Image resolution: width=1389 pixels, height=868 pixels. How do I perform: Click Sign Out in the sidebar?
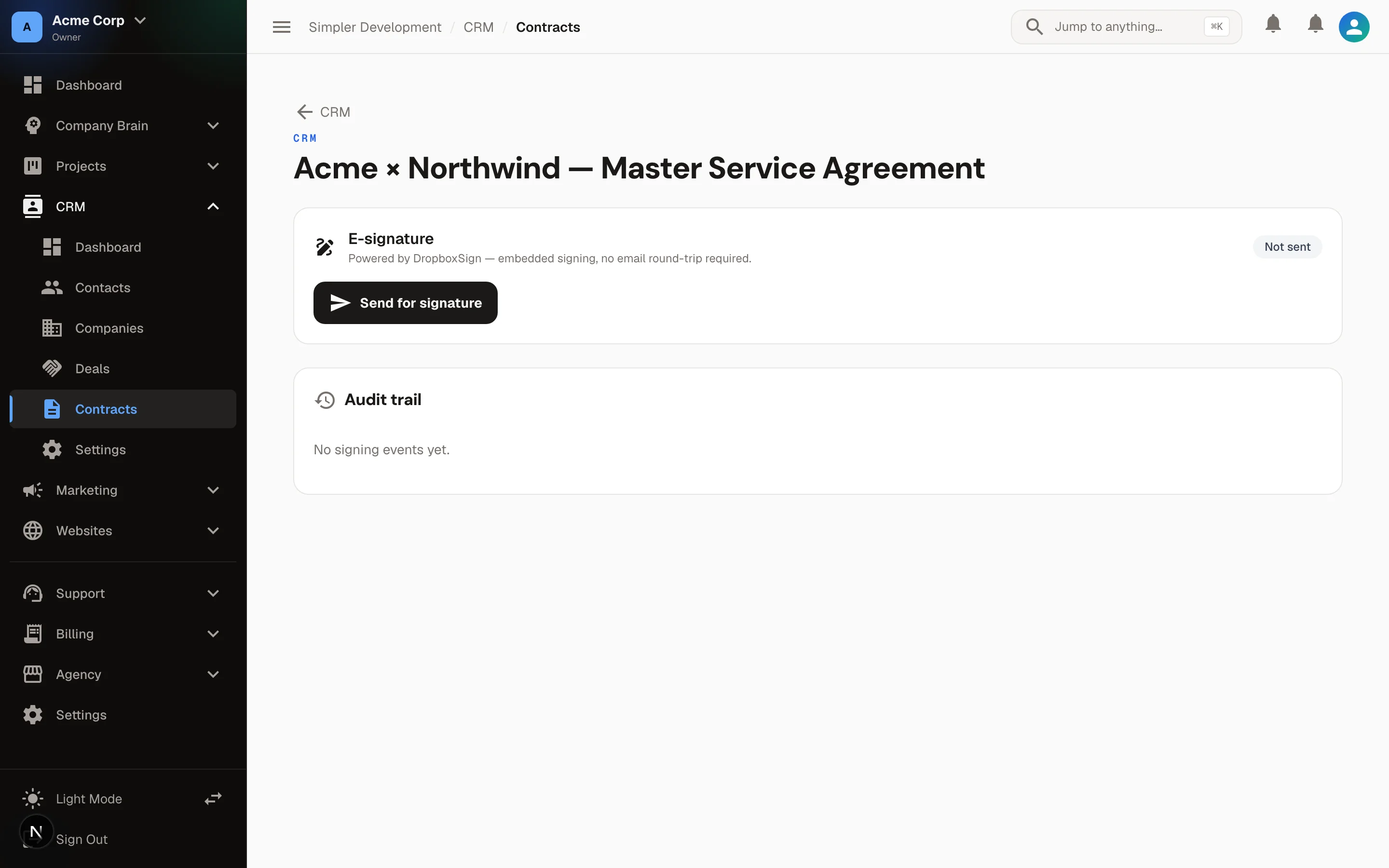click(82, 839)
